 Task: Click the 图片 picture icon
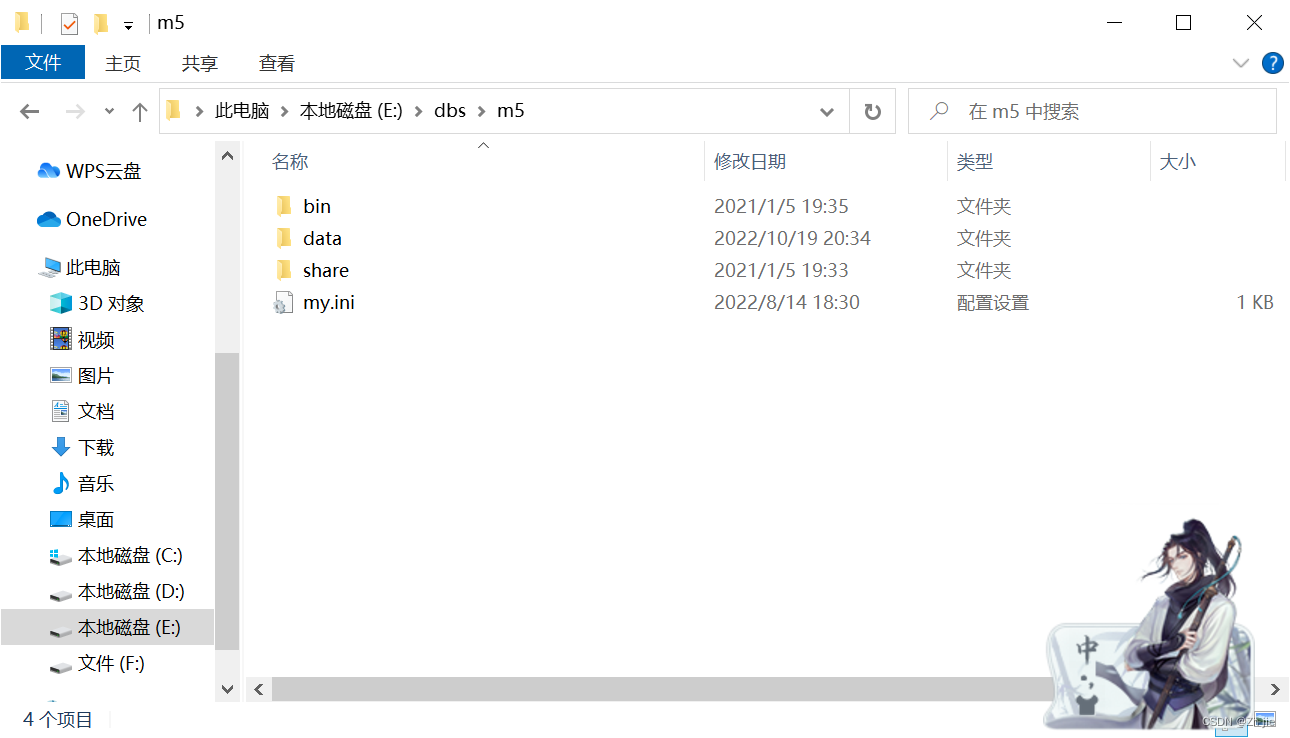click(x=61, y=375)
